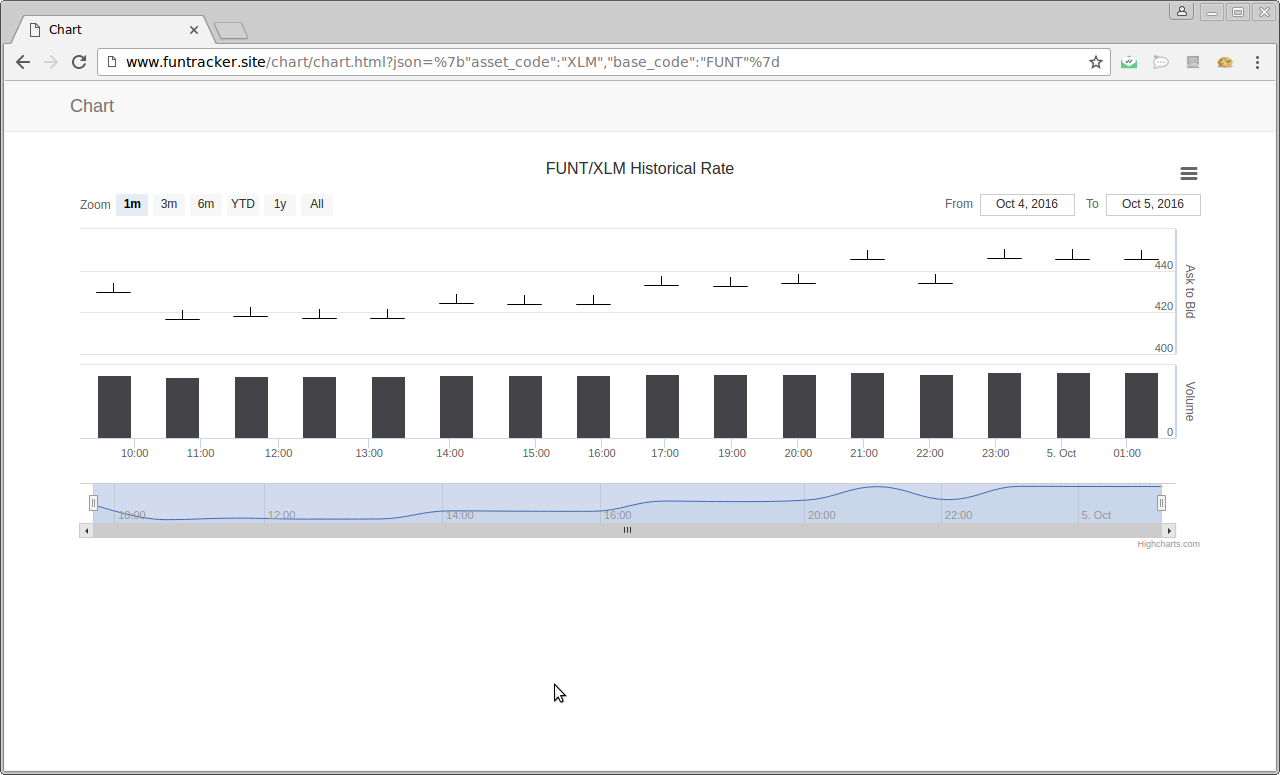Screen dimensions: 1280x775
Task: Click the speech bubble extension icon
Action: 1160,62
